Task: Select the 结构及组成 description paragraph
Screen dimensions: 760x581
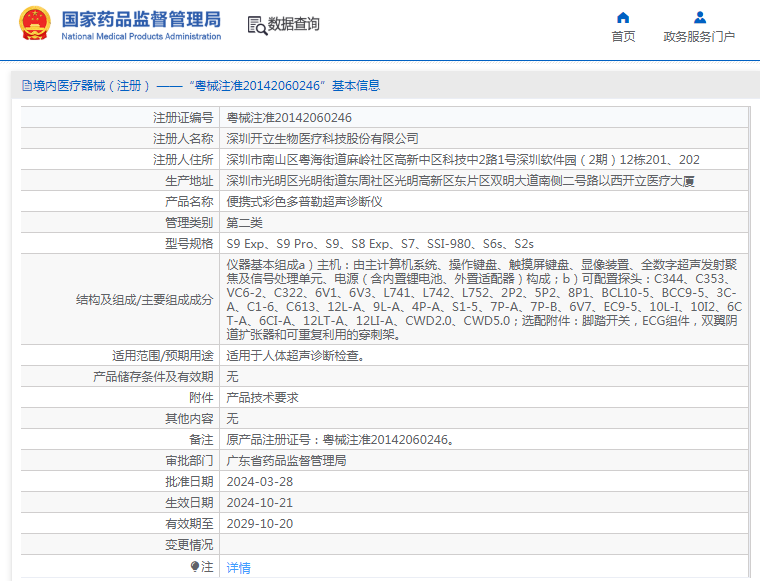Action: pos(484,299)
